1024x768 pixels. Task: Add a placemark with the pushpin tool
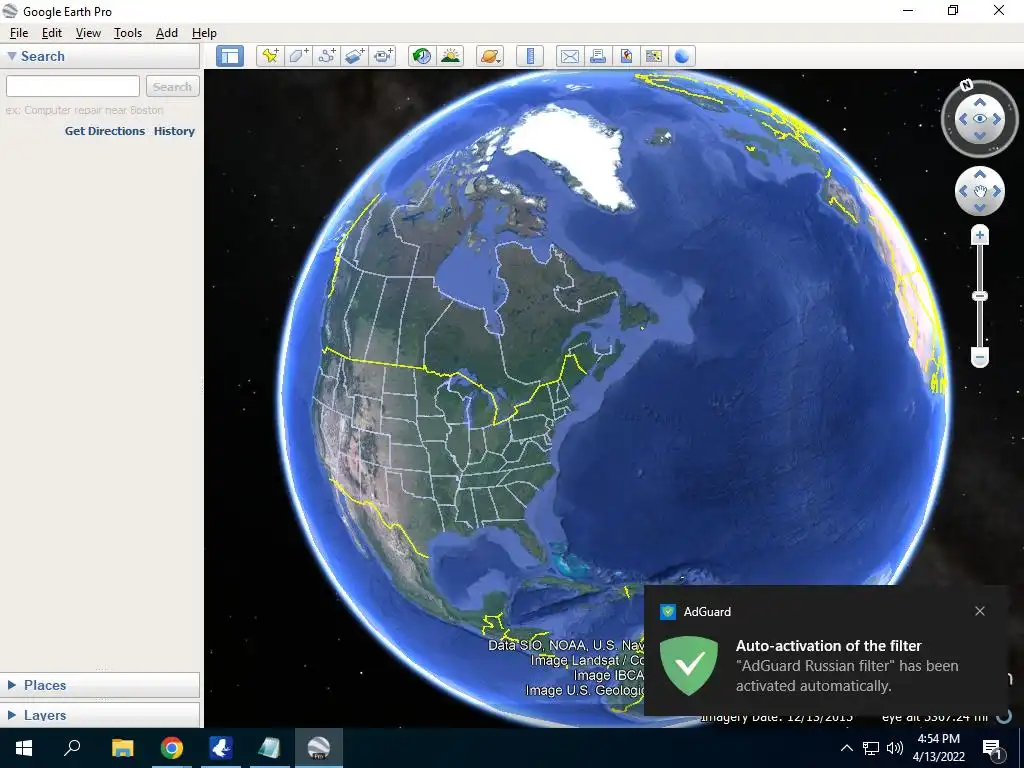point(270,56)
